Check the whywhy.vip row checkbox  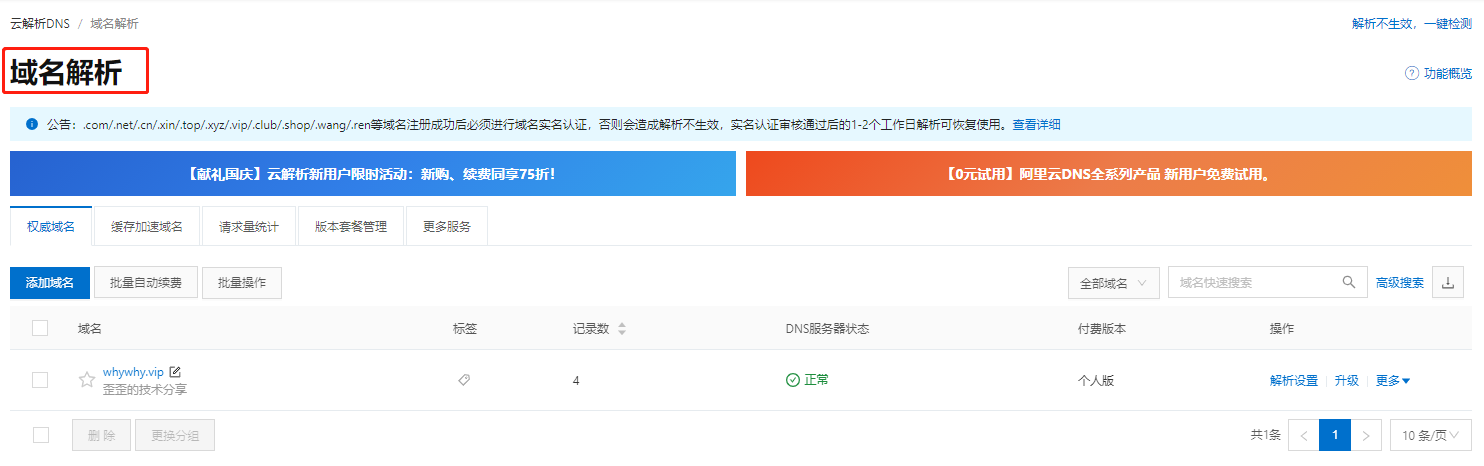pyautogui.click(x=40, y=380)
